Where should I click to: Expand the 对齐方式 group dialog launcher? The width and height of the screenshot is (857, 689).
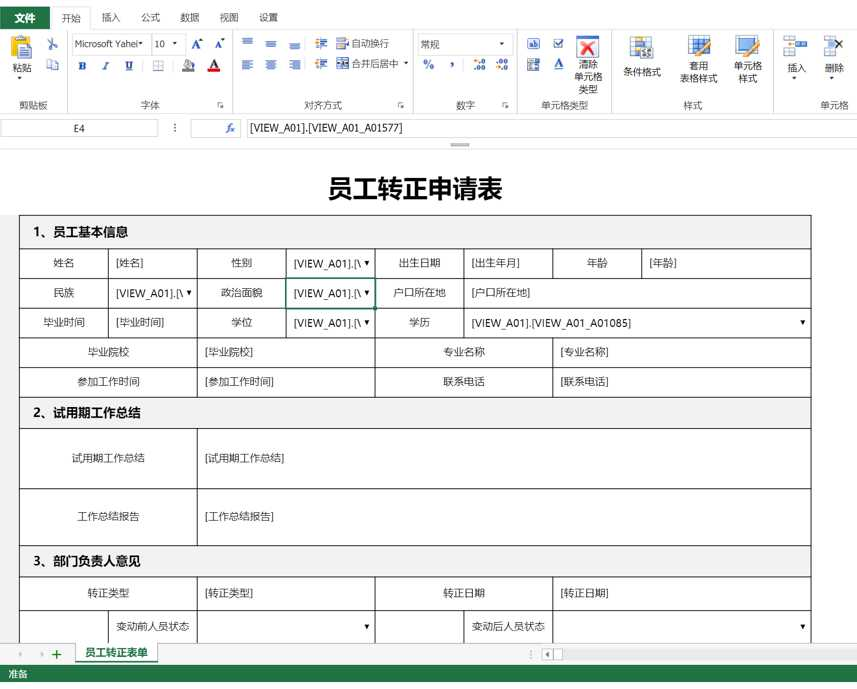401,105
